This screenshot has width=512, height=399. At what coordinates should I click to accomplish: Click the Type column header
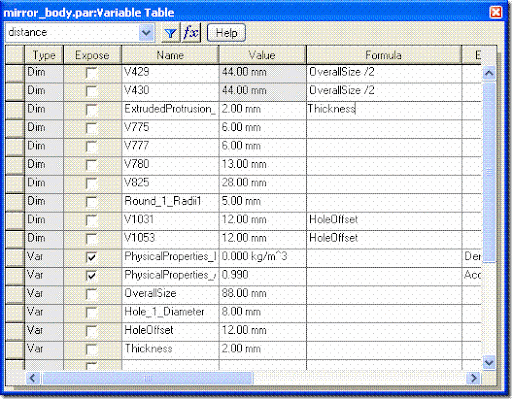(x=44, y=55)
